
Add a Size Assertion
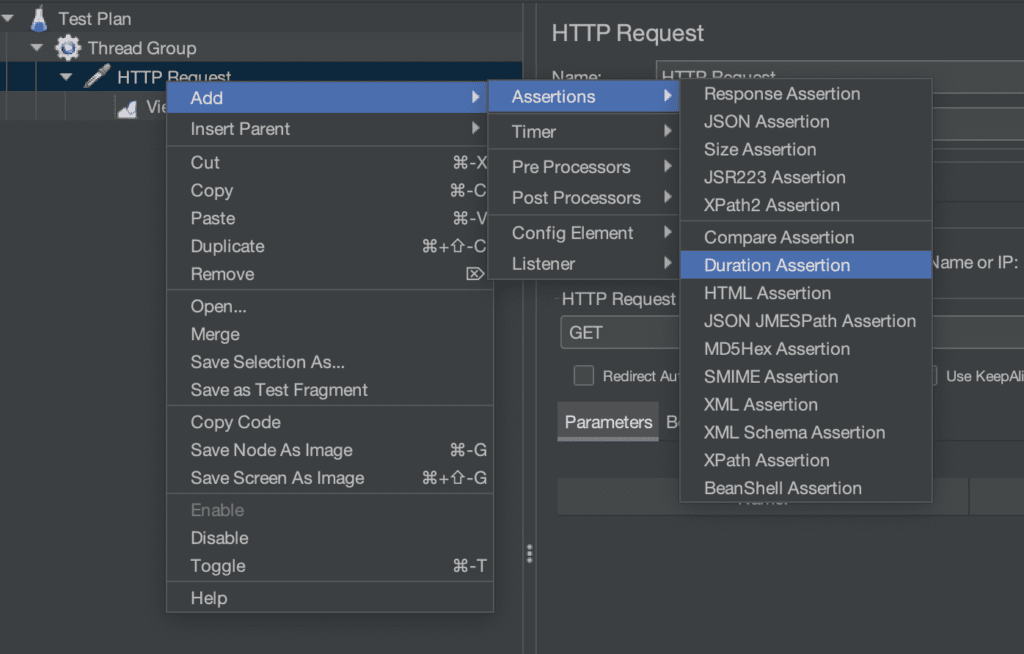806,149
